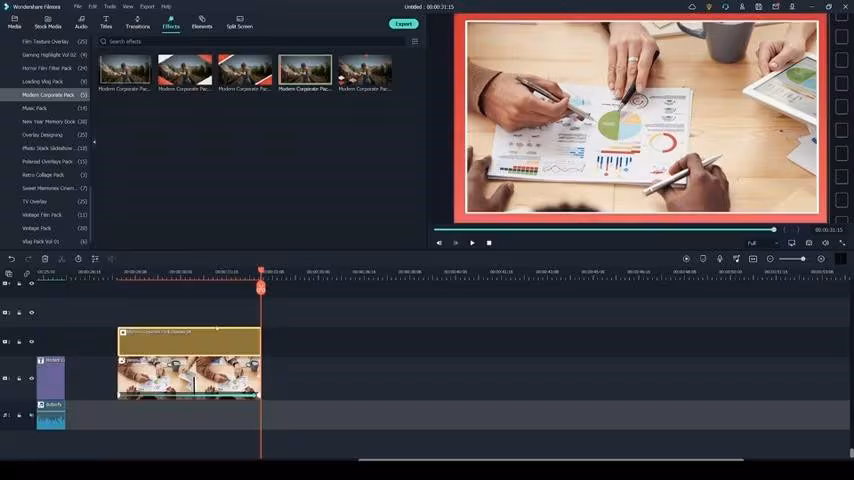Switch to the Stock Media tab
This screenshot has height=480, width=854.
tap(48, 22)
